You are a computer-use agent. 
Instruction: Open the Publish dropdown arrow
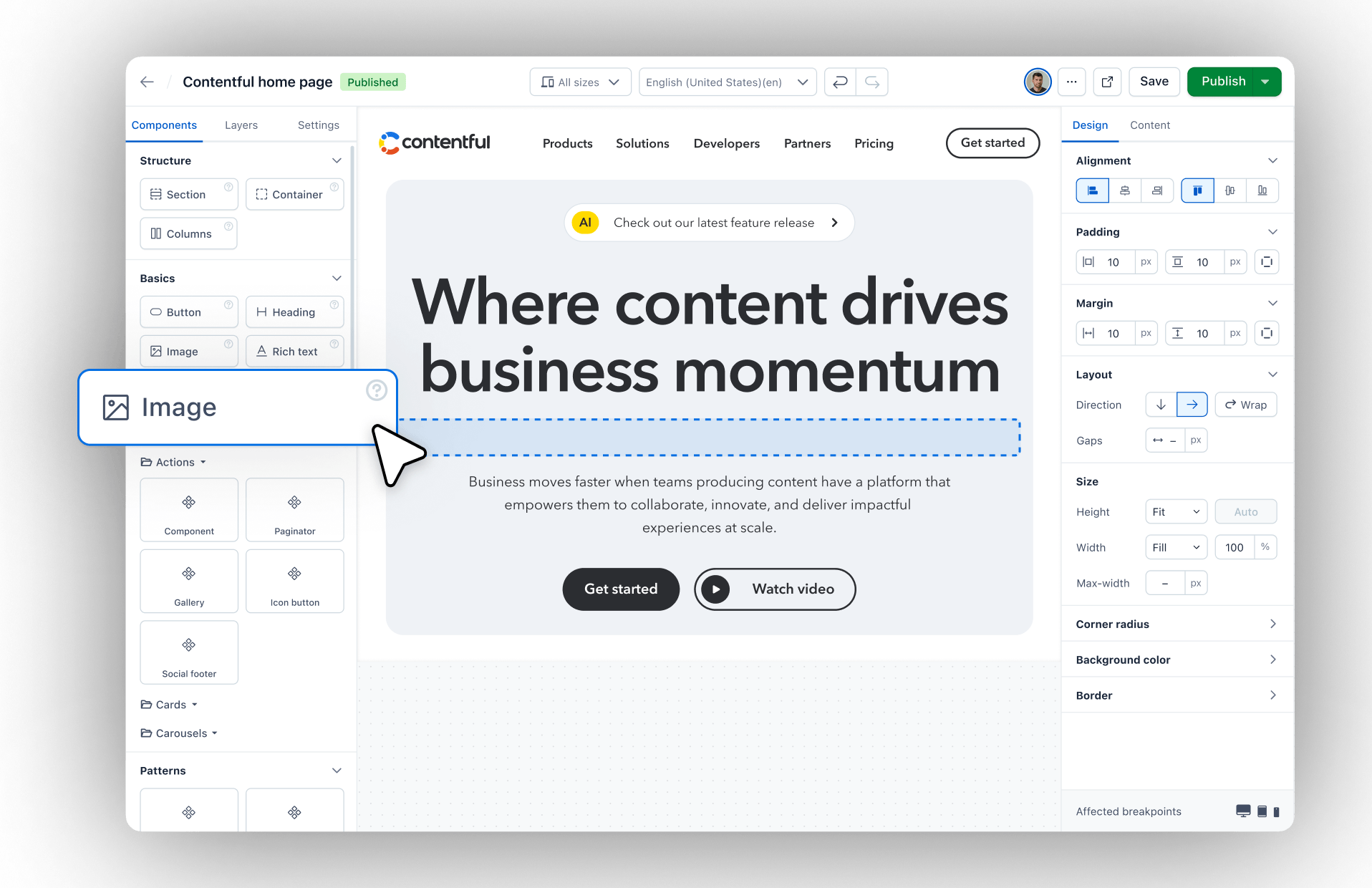coord(1266,82)
